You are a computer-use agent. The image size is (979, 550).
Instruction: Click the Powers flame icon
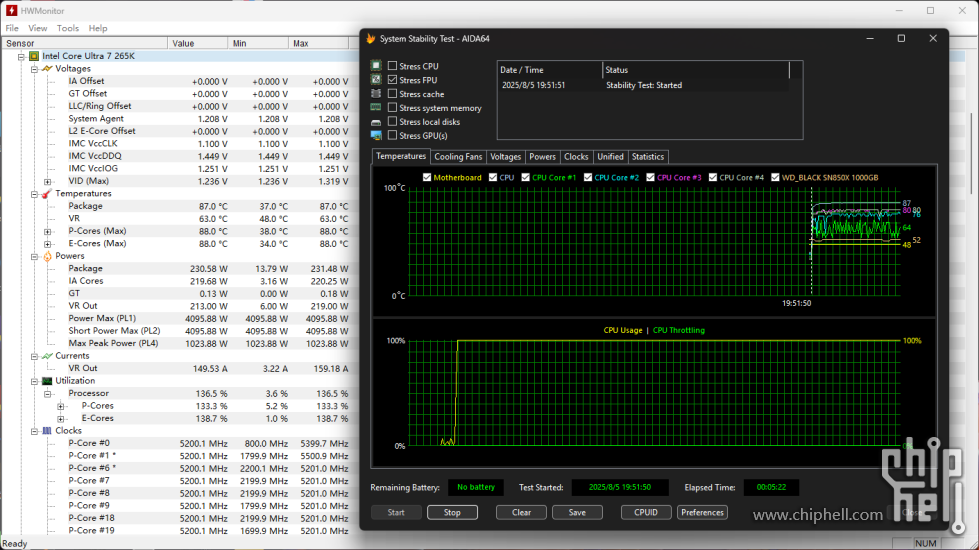(x=47, y=256)
